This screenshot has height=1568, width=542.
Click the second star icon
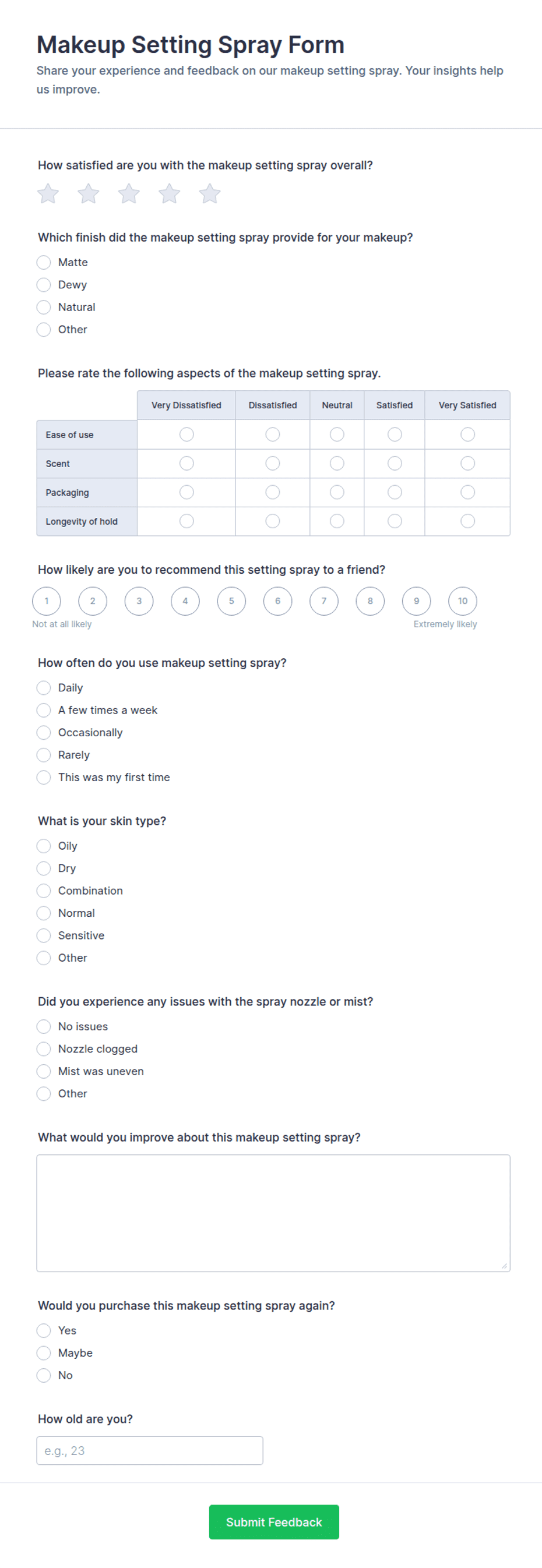point(89,193)
